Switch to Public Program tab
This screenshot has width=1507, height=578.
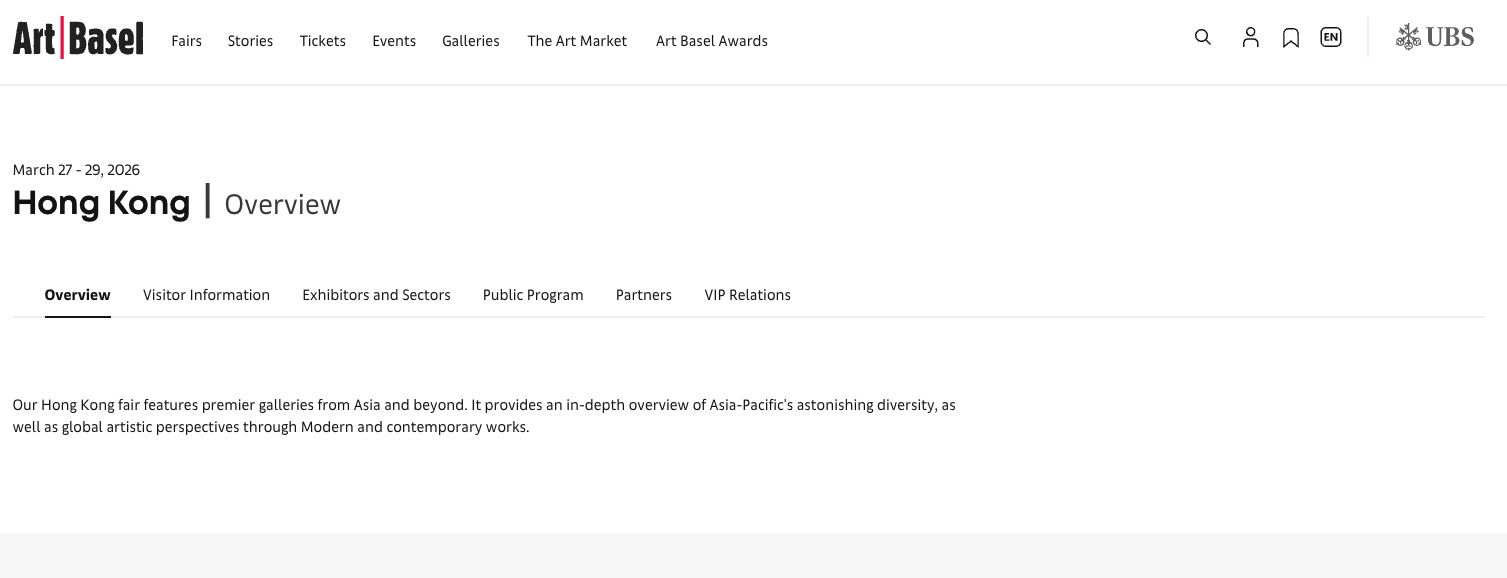[x=533, y=295]
